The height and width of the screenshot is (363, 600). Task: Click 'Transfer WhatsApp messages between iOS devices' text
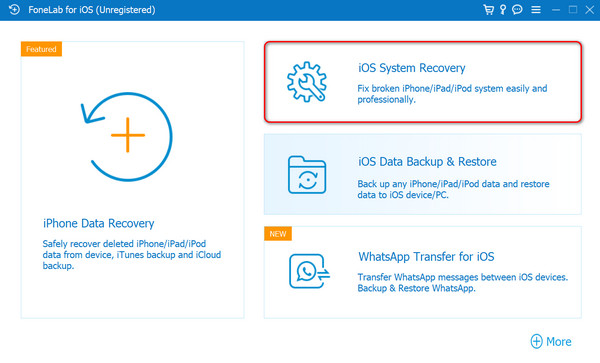(x=463, y=283)
